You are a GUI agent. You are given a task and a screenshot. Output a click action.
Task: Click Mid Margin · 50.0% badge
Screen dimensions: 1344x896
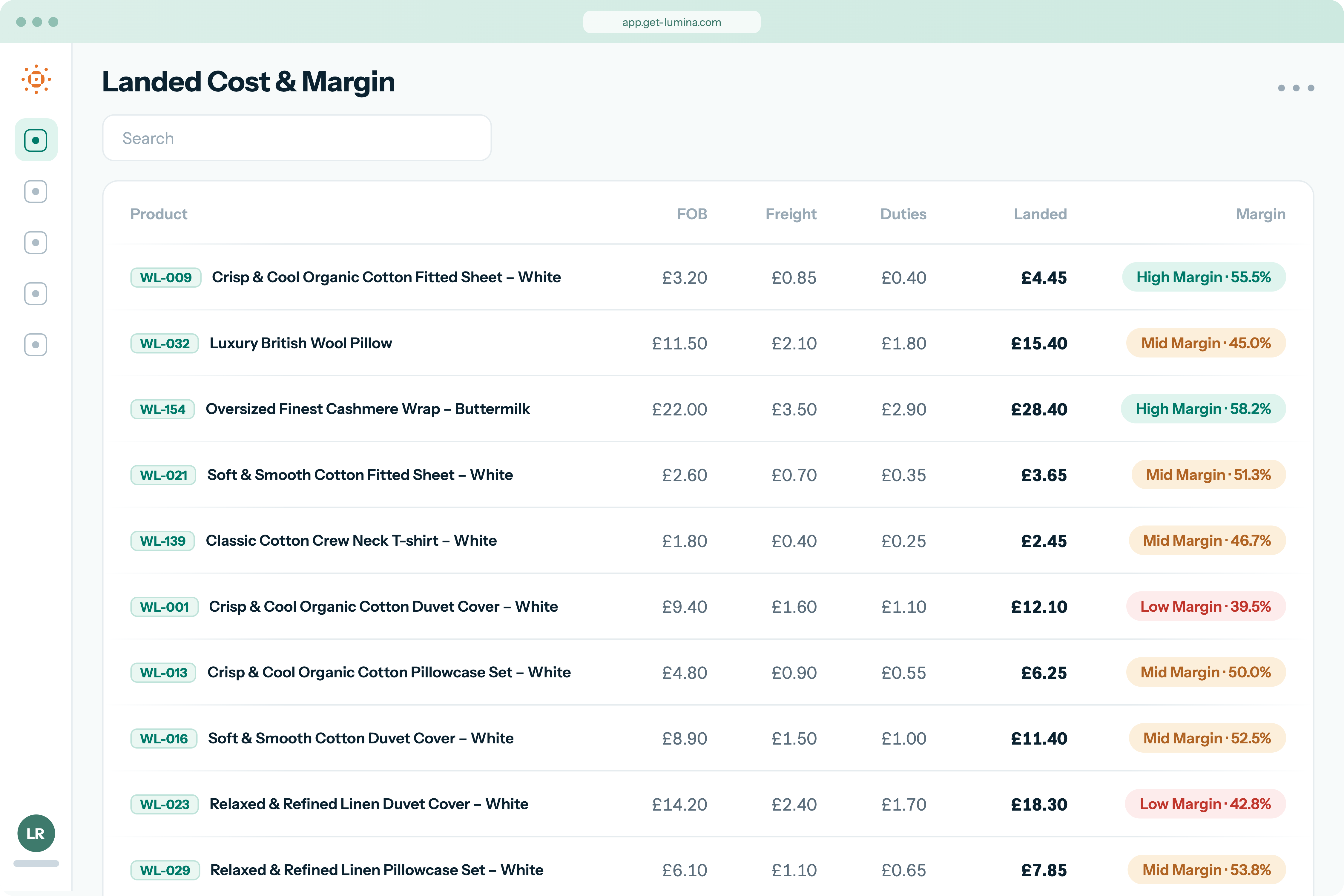[x=1206, y=672]
